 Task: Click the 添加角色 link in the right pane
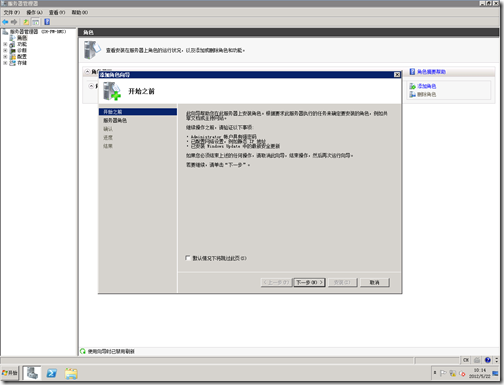(x=427, y=86)
